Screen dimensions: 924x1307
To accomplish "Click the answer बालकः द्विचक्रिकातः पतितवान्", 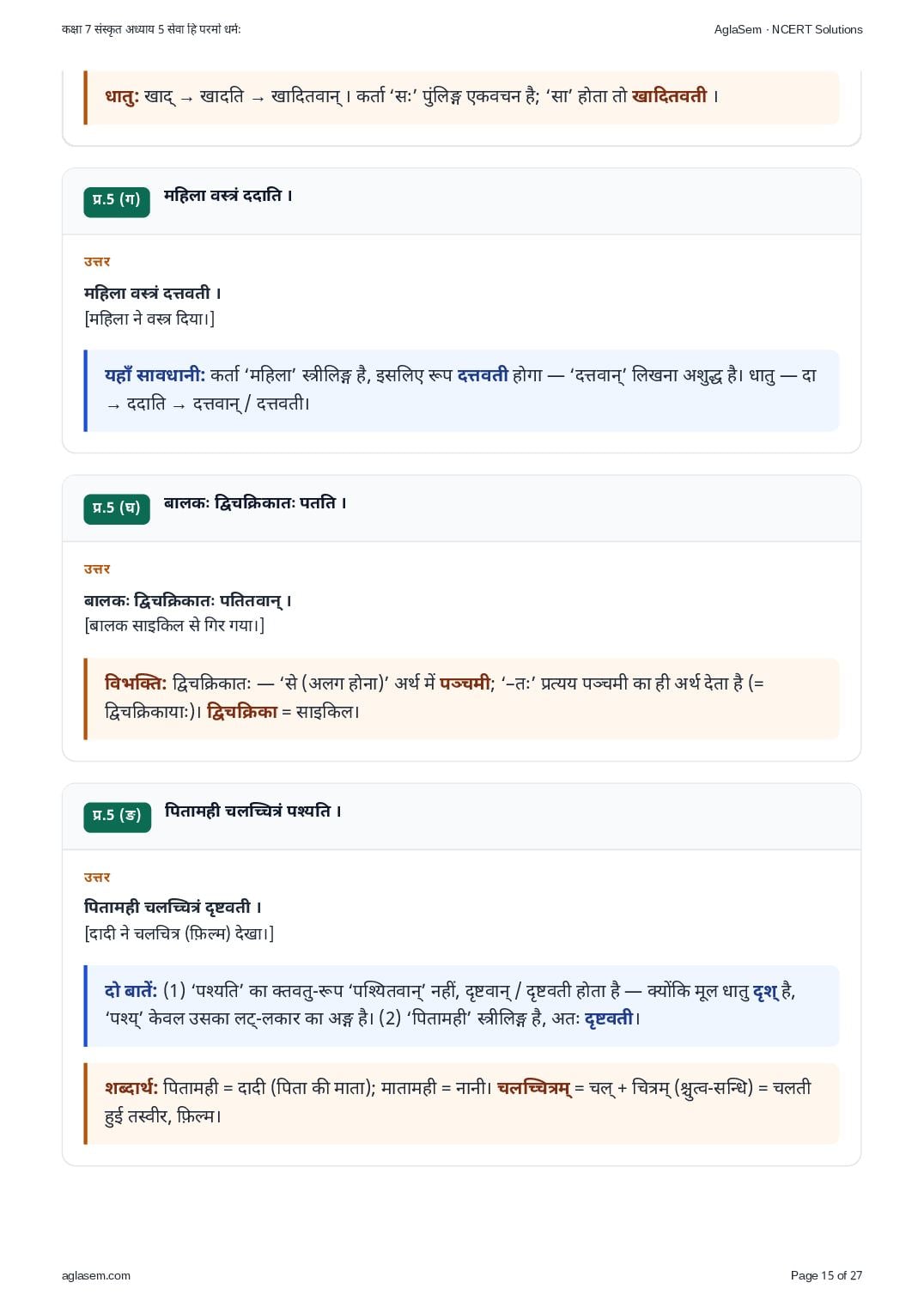I will [x=188, y=600].
